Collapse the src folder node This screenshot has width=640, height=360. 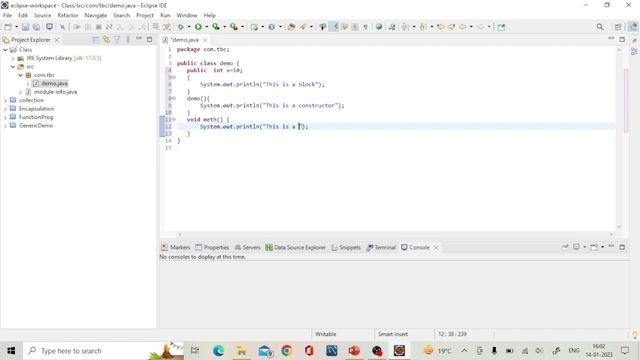click(x=13, y=67)
